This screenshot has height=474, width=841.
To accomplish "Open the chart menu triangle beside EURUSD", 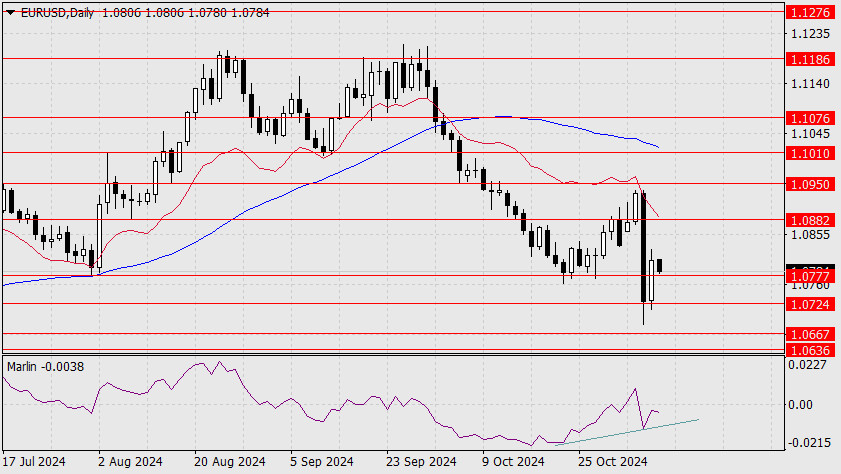I will [11, 12].
